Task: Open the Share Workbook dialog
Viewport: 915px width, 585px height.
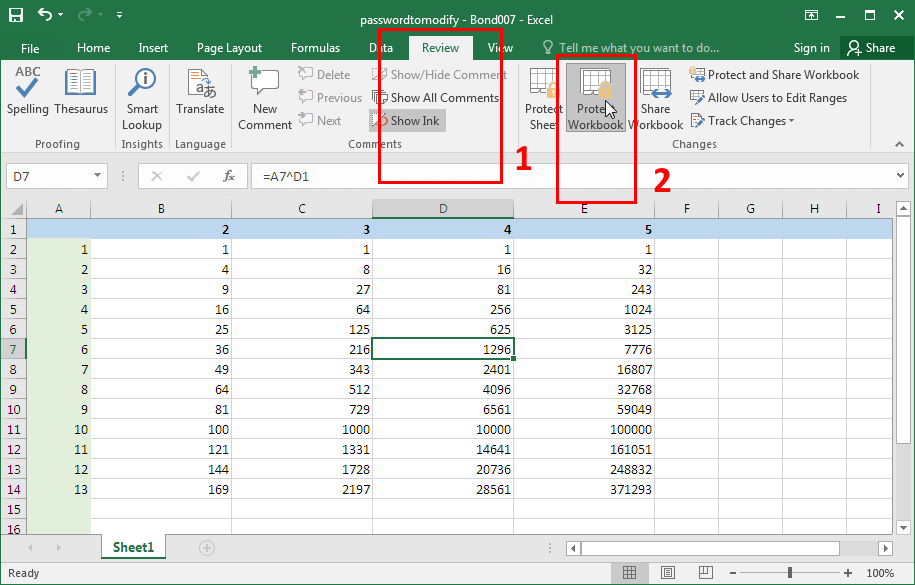Action: pyautogui.click(x=656, y=98)
